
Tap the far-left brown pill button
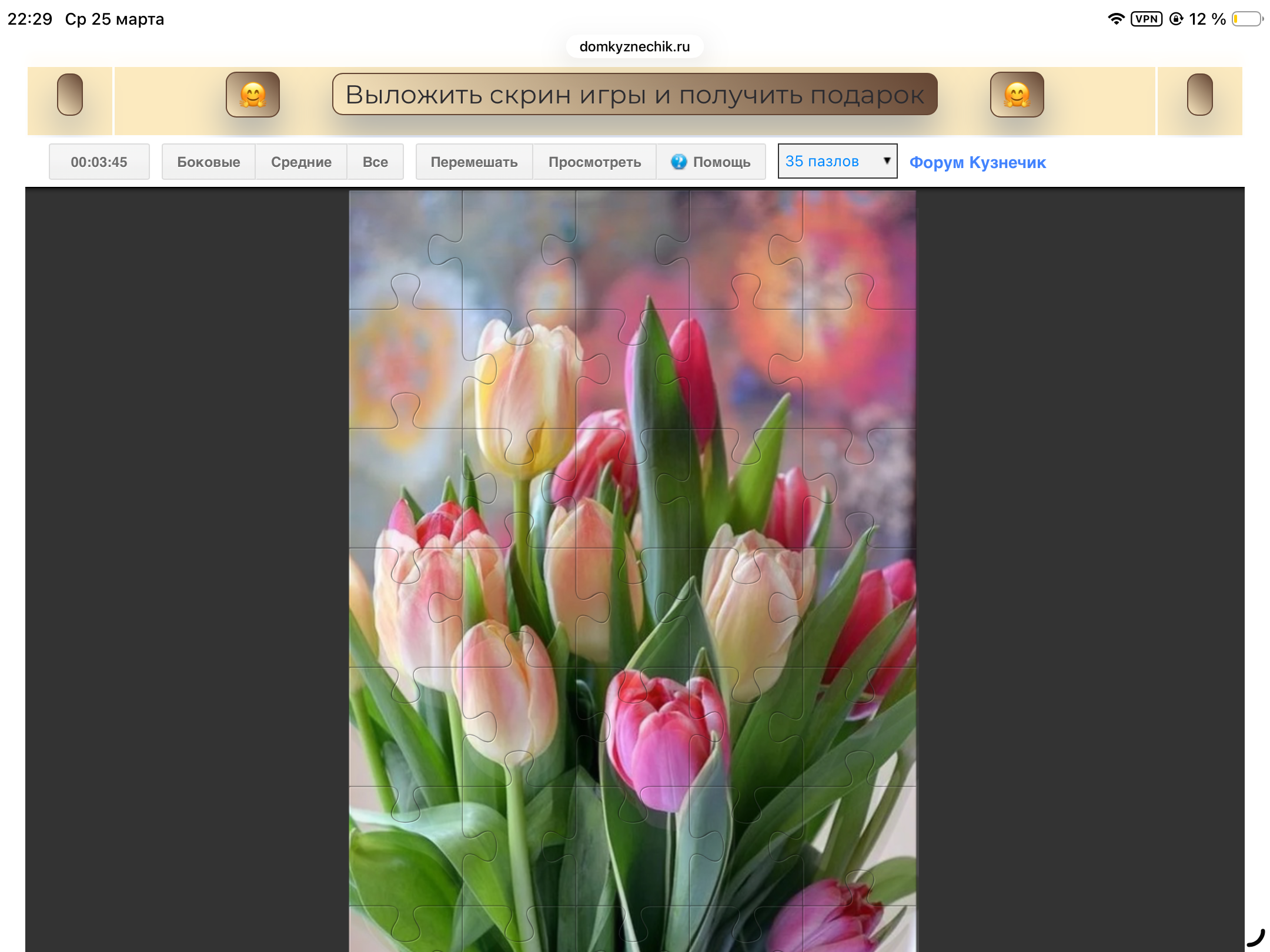[70, 95]
